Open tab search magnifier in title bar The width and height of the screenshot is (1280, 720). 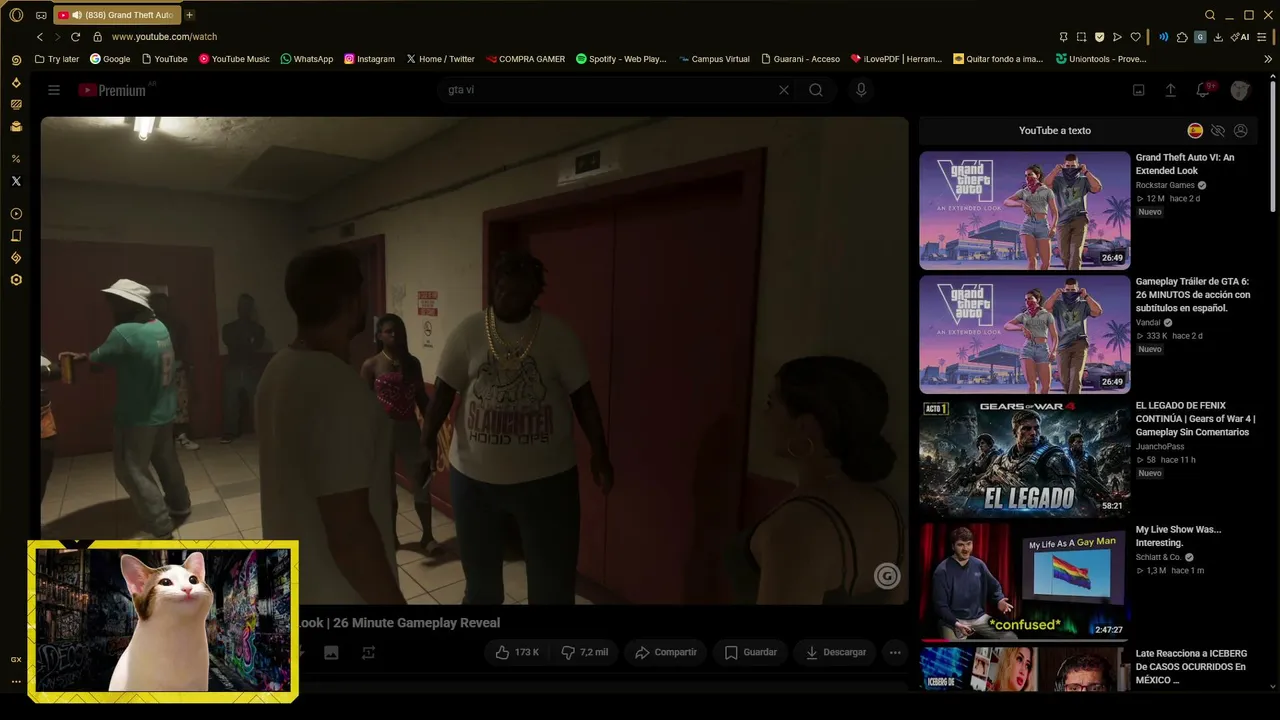click(x=1210, y=15)
